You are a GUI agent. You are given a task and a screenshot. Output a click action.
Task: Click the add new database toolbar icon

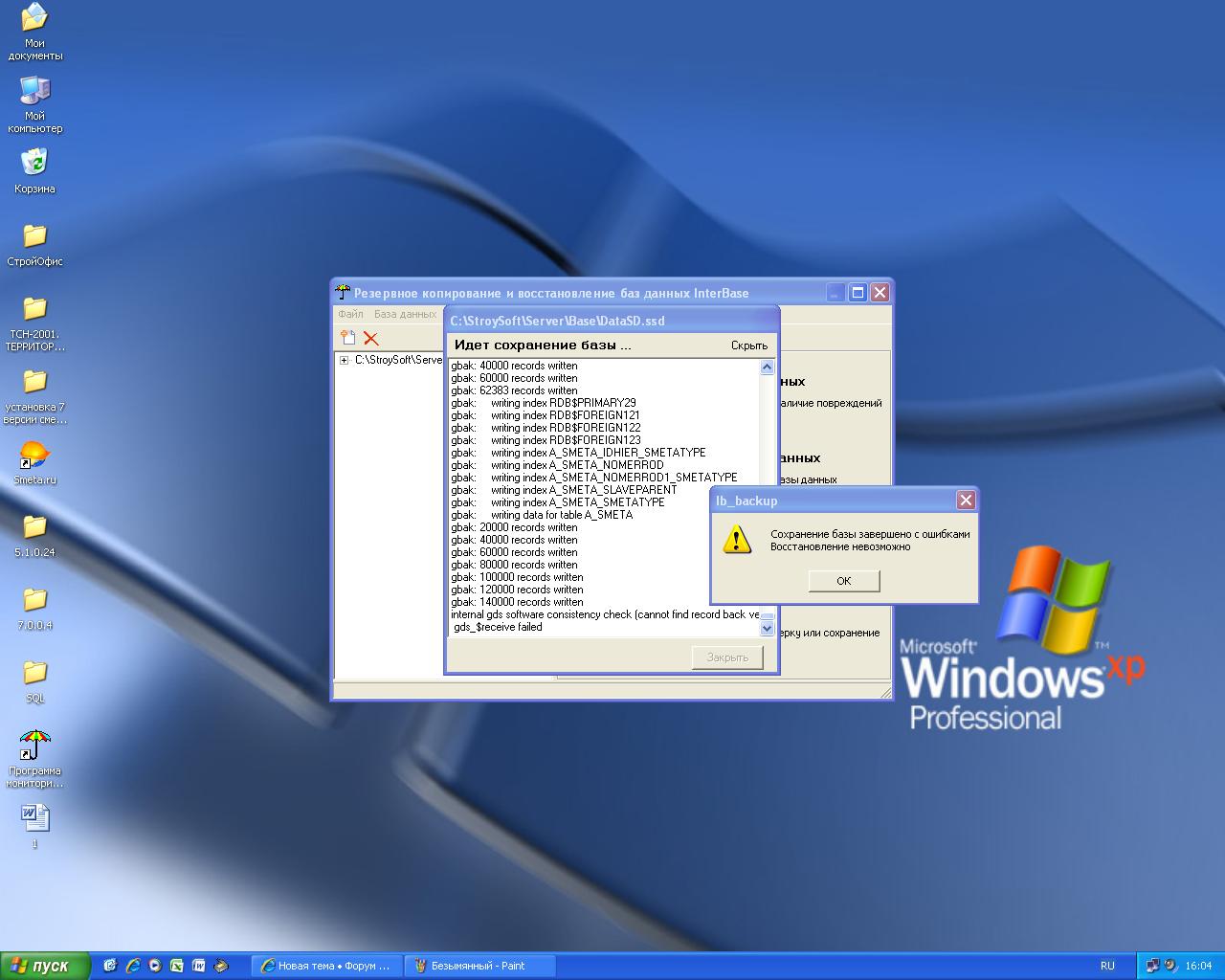(348, 338)
